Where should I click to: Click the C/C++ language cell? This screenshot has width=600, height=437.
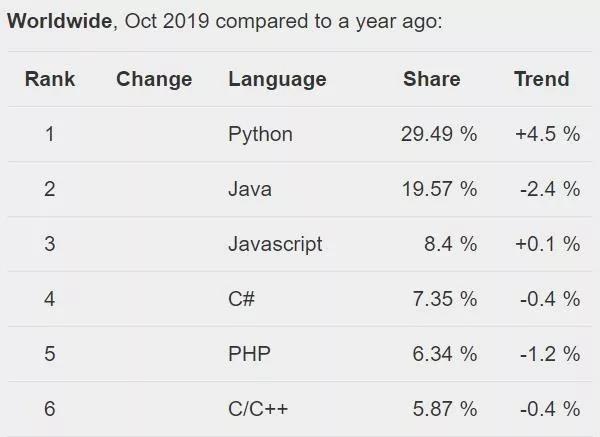tap(257, 409)
